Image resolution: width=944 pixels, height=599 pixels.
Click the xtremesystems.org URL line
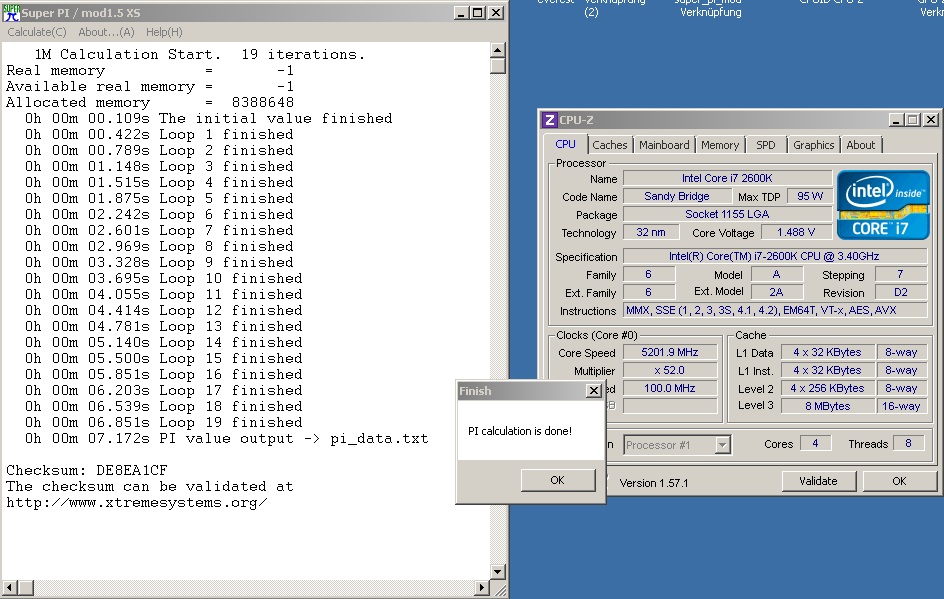click(137, 503)
